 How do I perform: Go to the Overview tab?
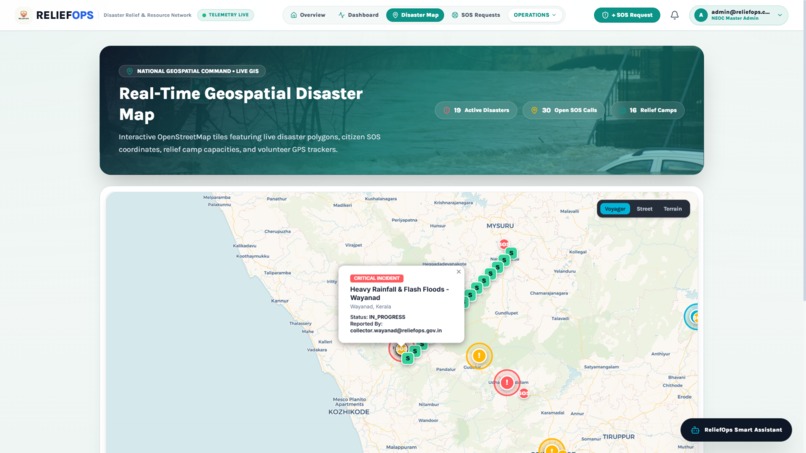(308, 15)
